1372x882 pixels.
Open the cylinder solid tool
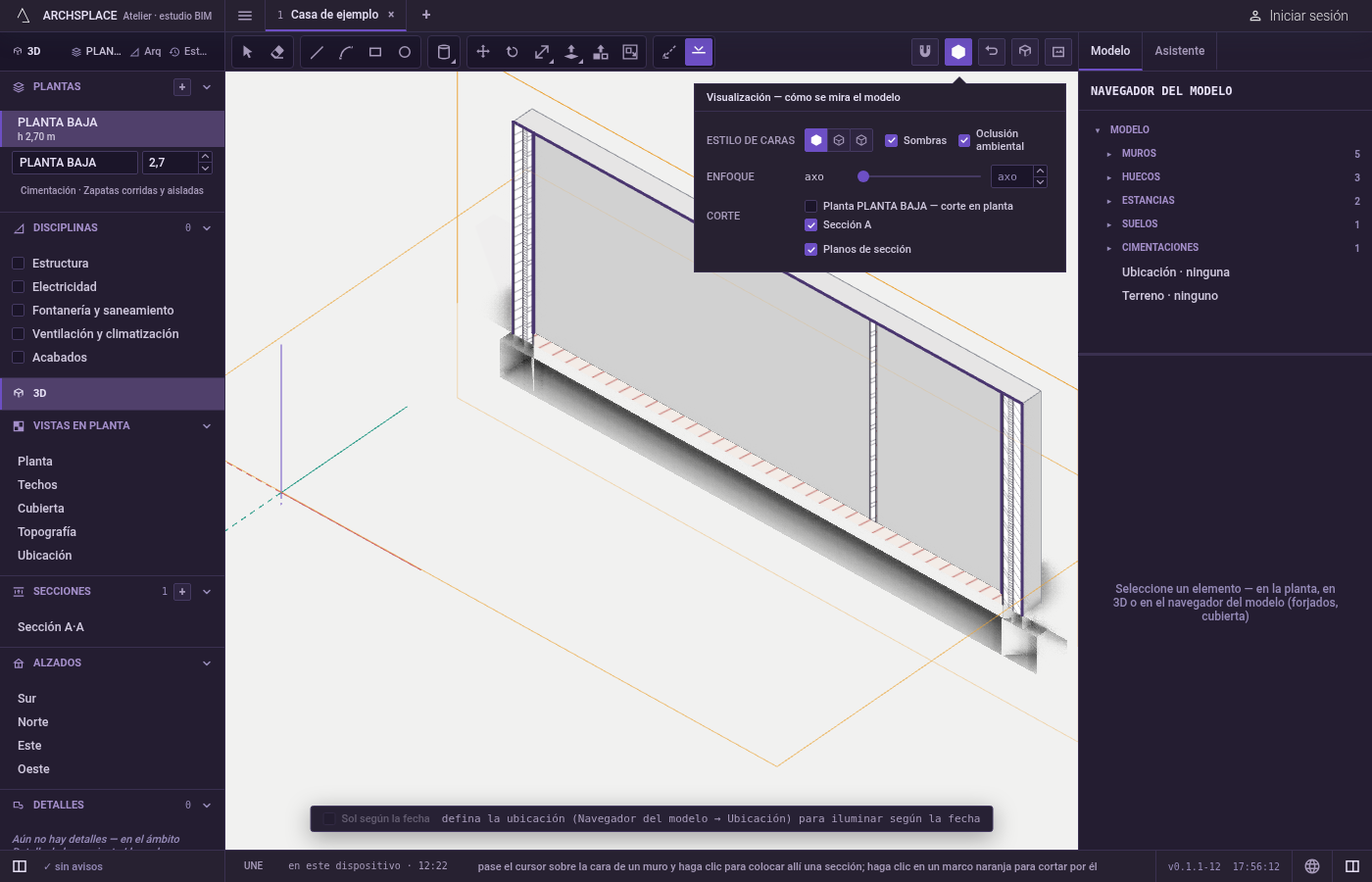pos(444,52)
